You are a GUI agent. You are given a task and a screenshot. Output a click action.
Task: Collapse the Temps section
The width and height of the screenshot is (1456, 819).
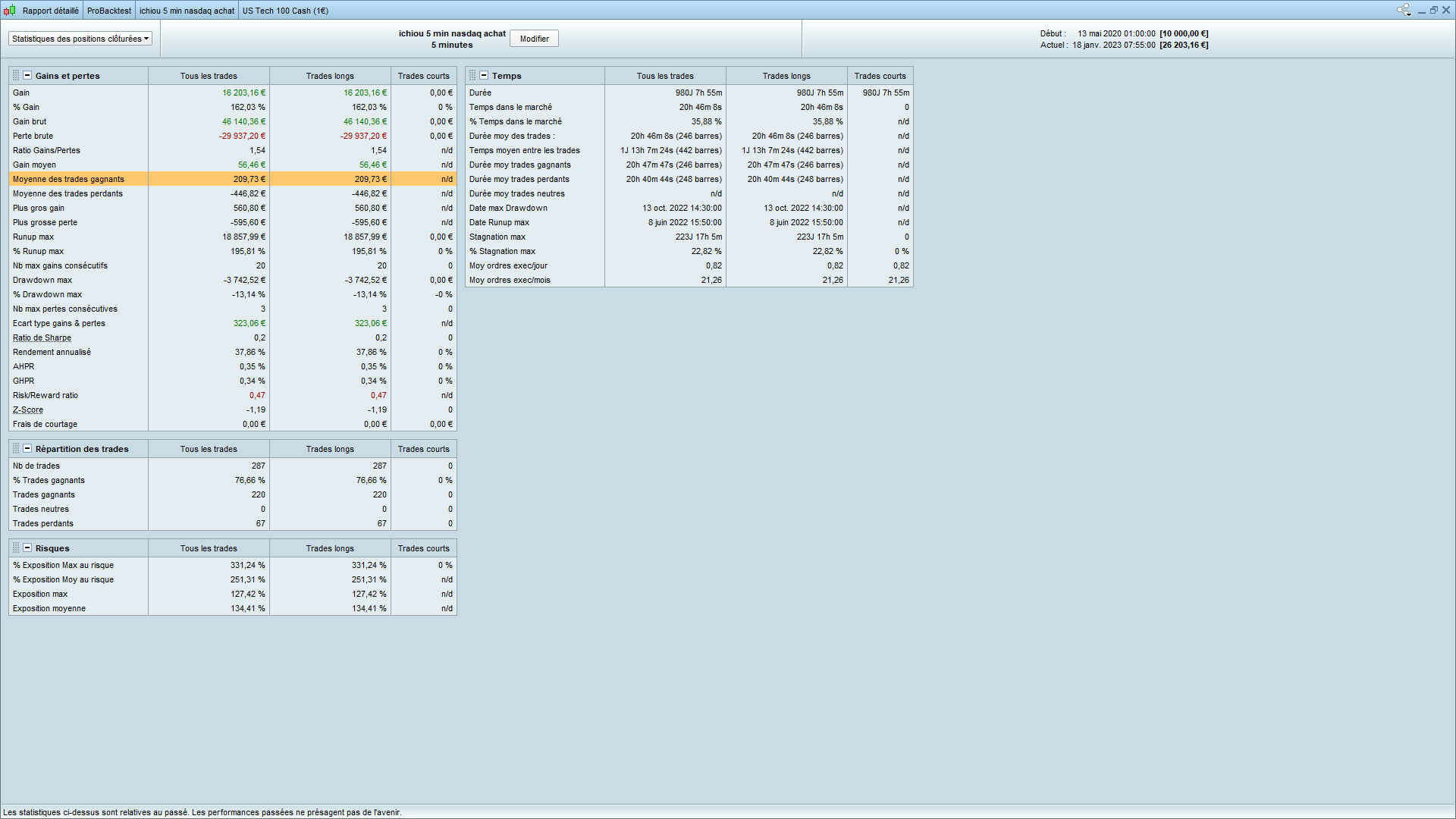[484, 76]
